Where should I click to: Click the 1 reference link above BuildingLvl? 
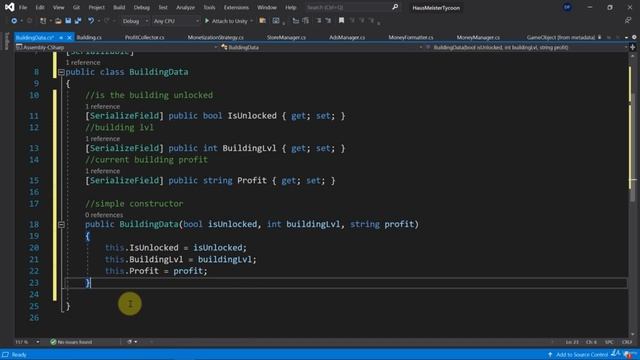[102, 139]
